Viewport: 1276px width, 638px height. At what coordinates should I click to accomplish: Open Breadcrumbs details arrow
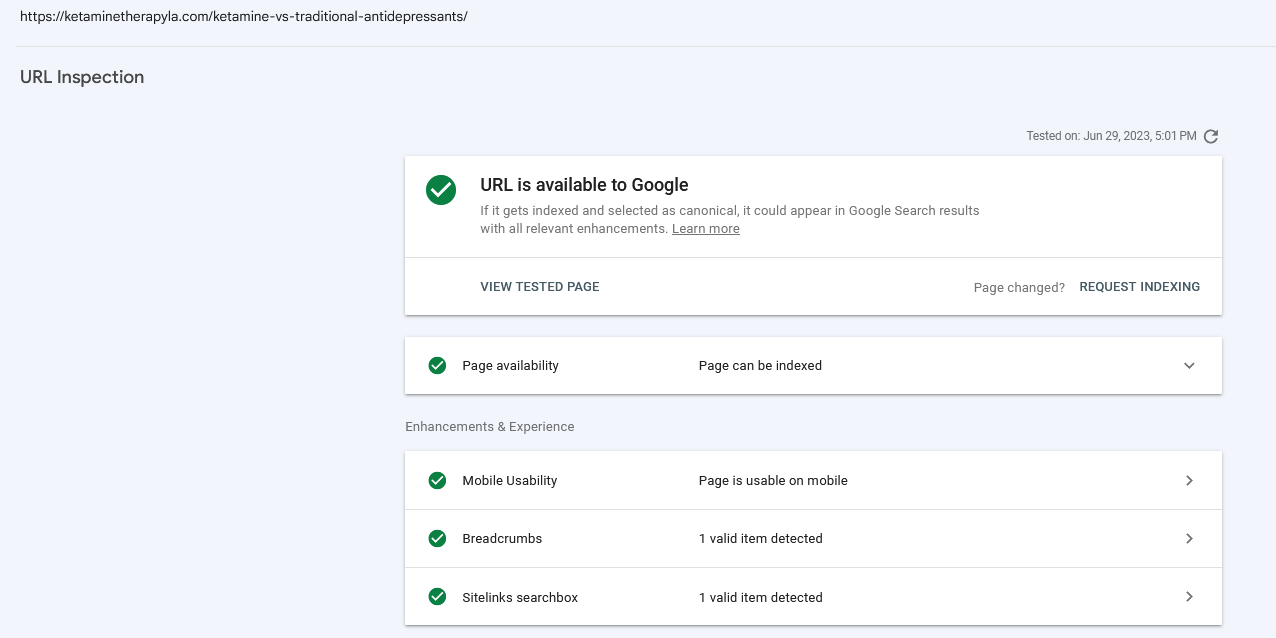(1189, 539)
